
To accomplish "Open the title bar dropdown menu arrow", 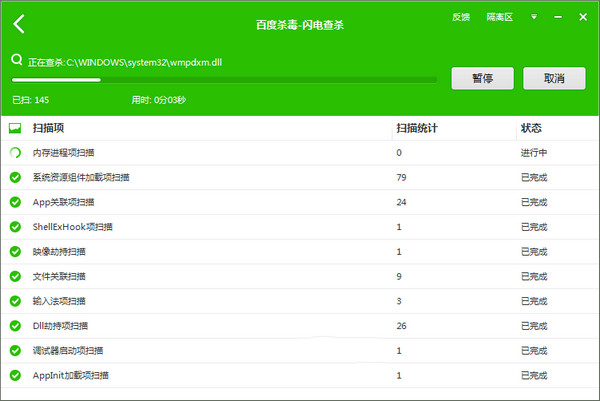I will (x=534, y=17).
